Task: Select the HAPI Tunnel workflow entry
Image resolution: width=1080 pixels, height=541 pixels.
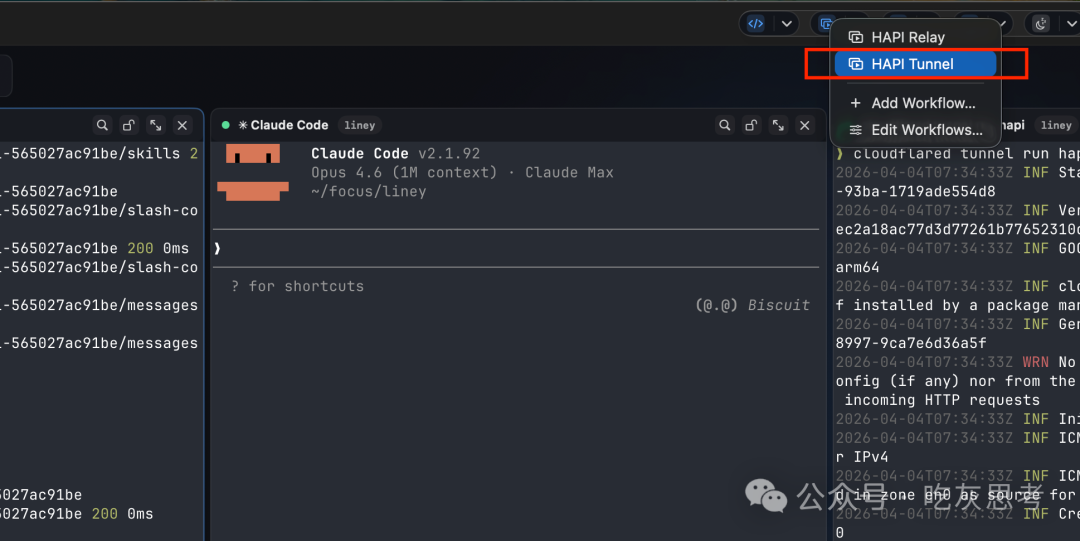Action: [x=915, y=64]
